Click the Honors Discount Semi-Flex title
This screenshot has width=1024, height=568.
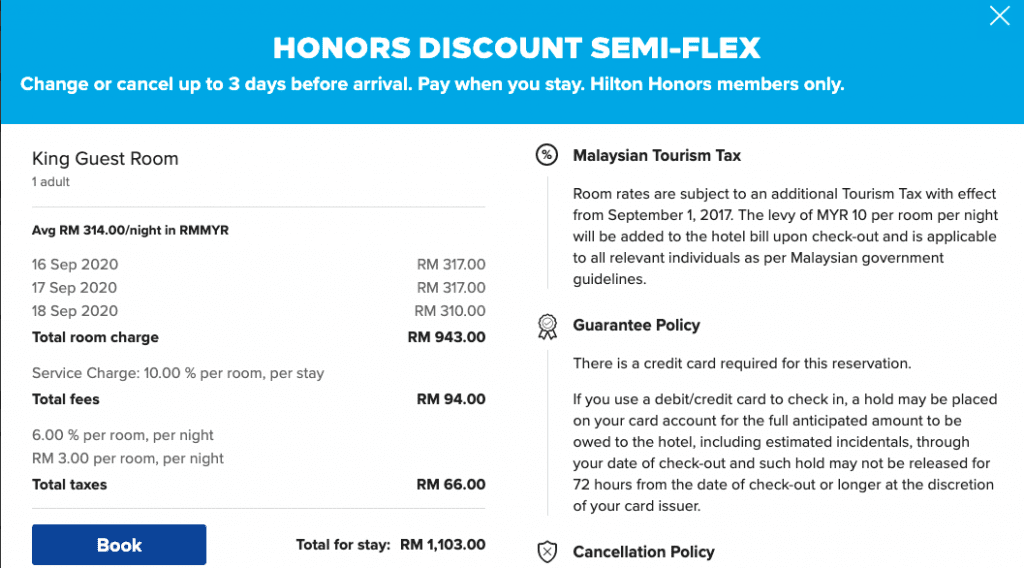pos(517,48)
